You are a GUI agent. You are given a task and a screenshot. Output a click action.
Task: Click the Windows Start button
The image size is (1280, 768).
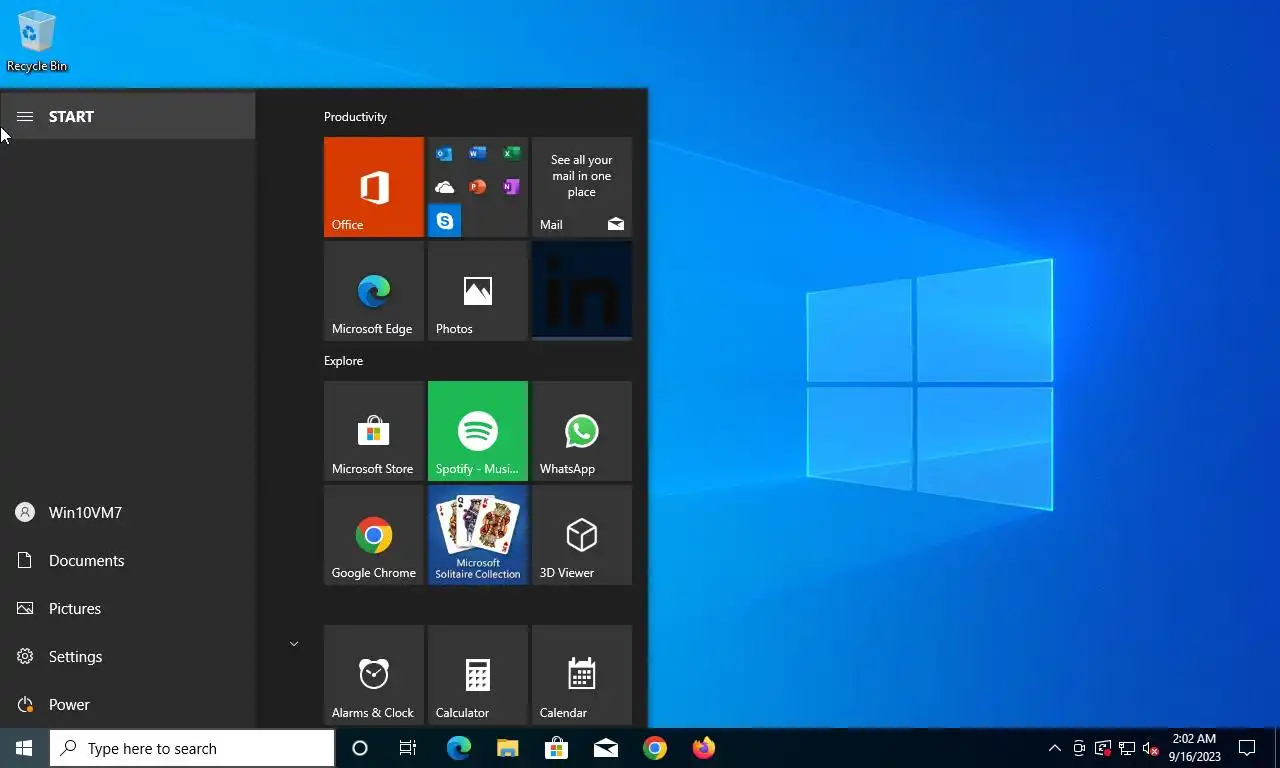[24, 748]
